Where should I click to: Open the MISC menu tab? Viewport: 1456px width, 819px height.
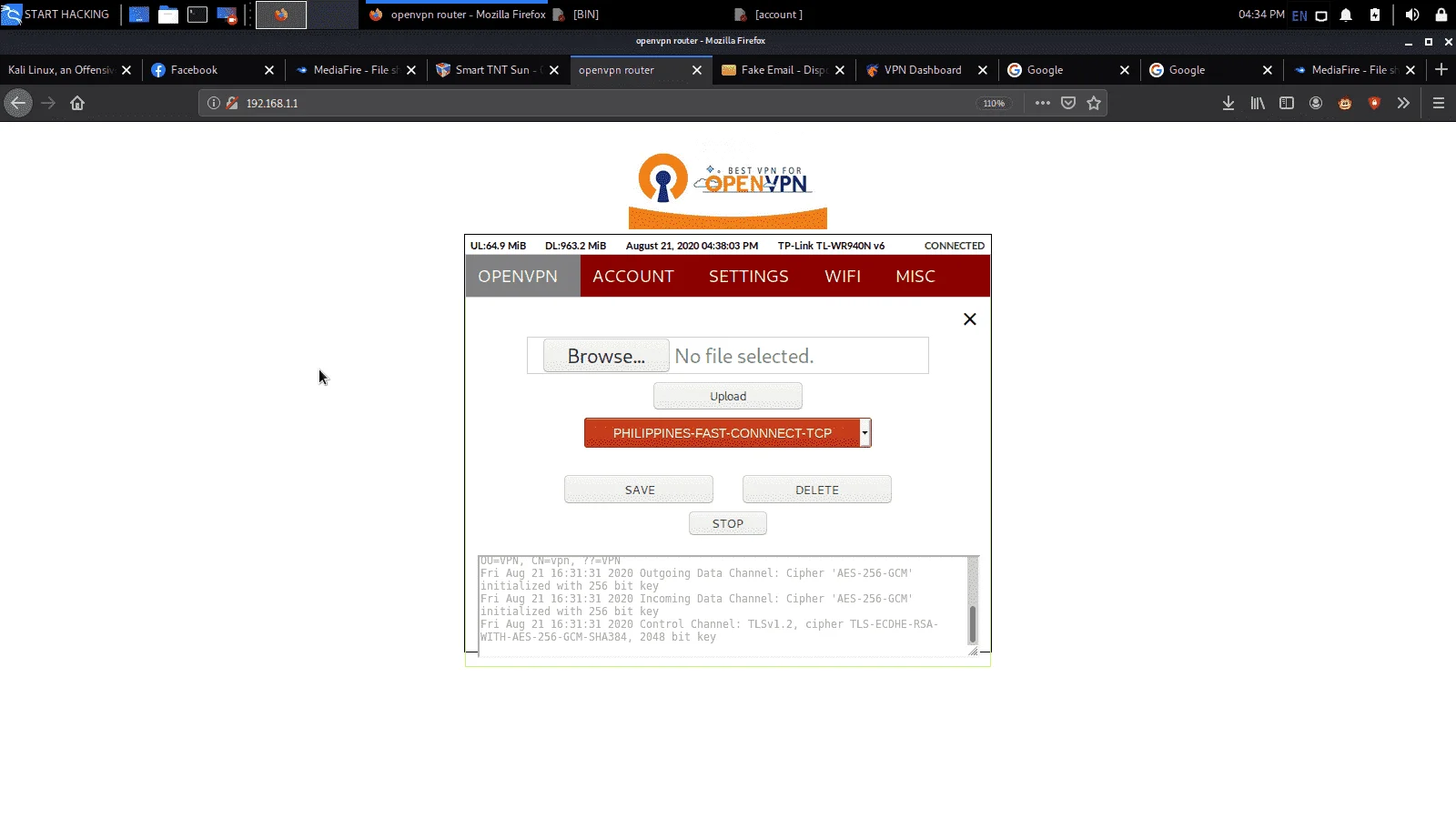click(x=915, y=276)
